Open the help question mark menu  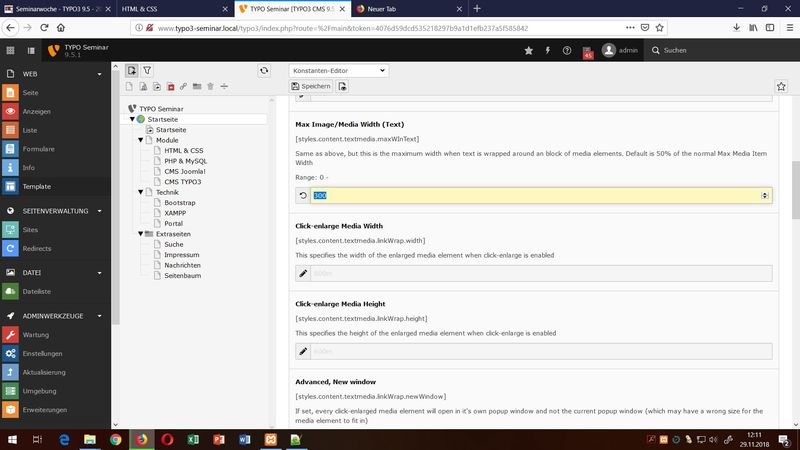click(567, 50)
